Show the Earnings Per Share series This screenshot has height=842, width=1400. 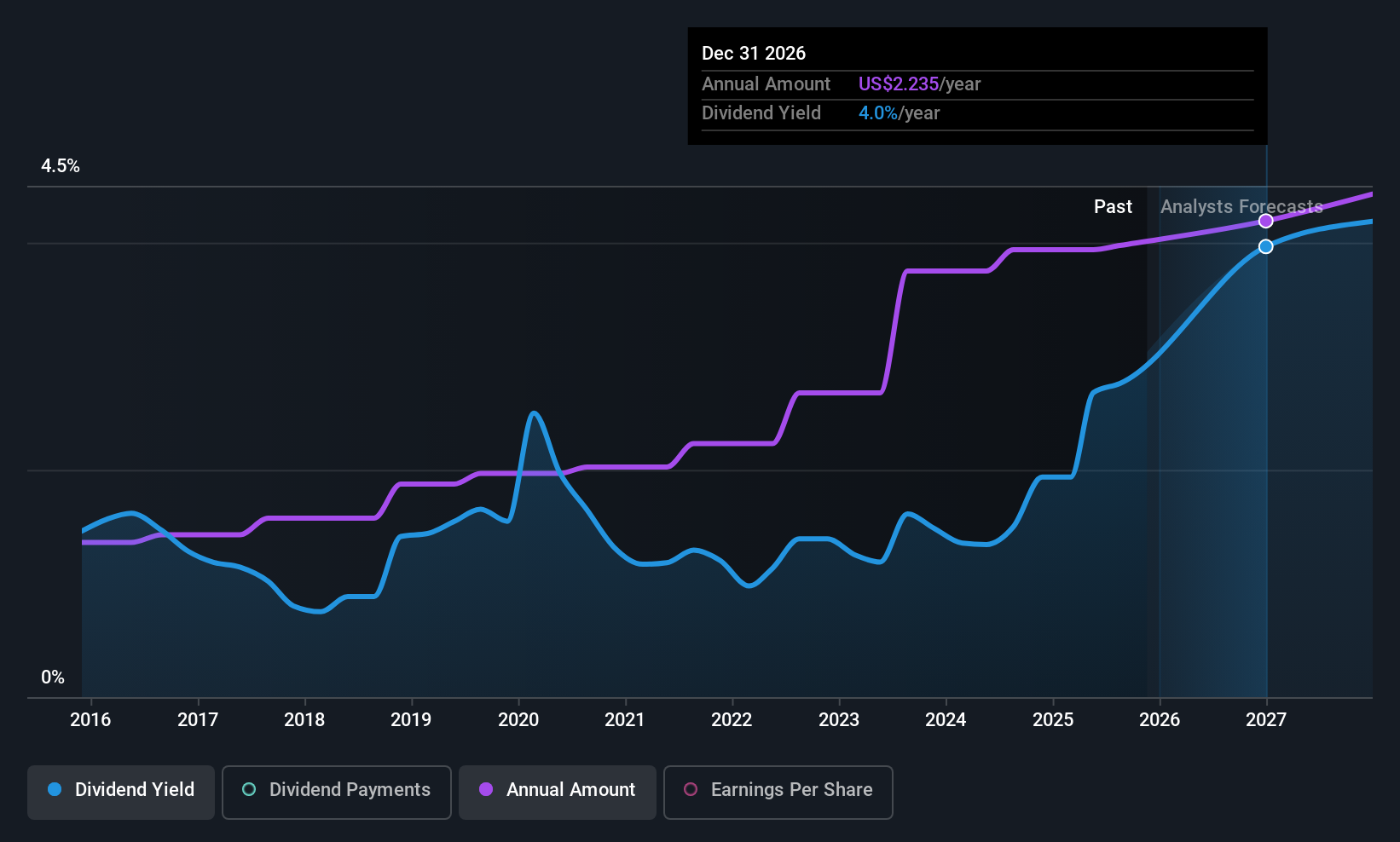point(778,792)
